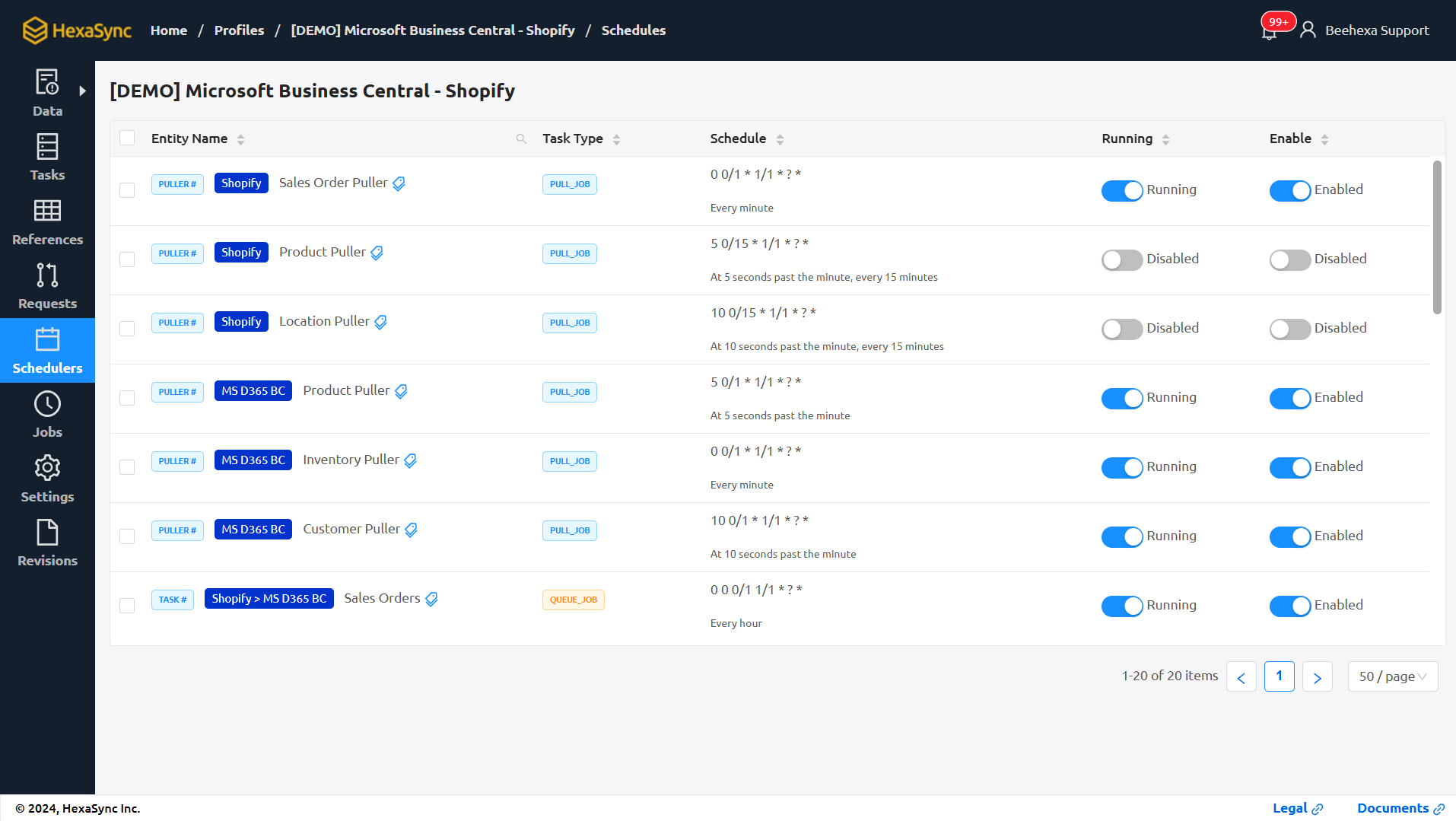Enable the Location Puller schedule
Image resolution: width=1456 pixels, height=821 pixels.
[1290, 329]
